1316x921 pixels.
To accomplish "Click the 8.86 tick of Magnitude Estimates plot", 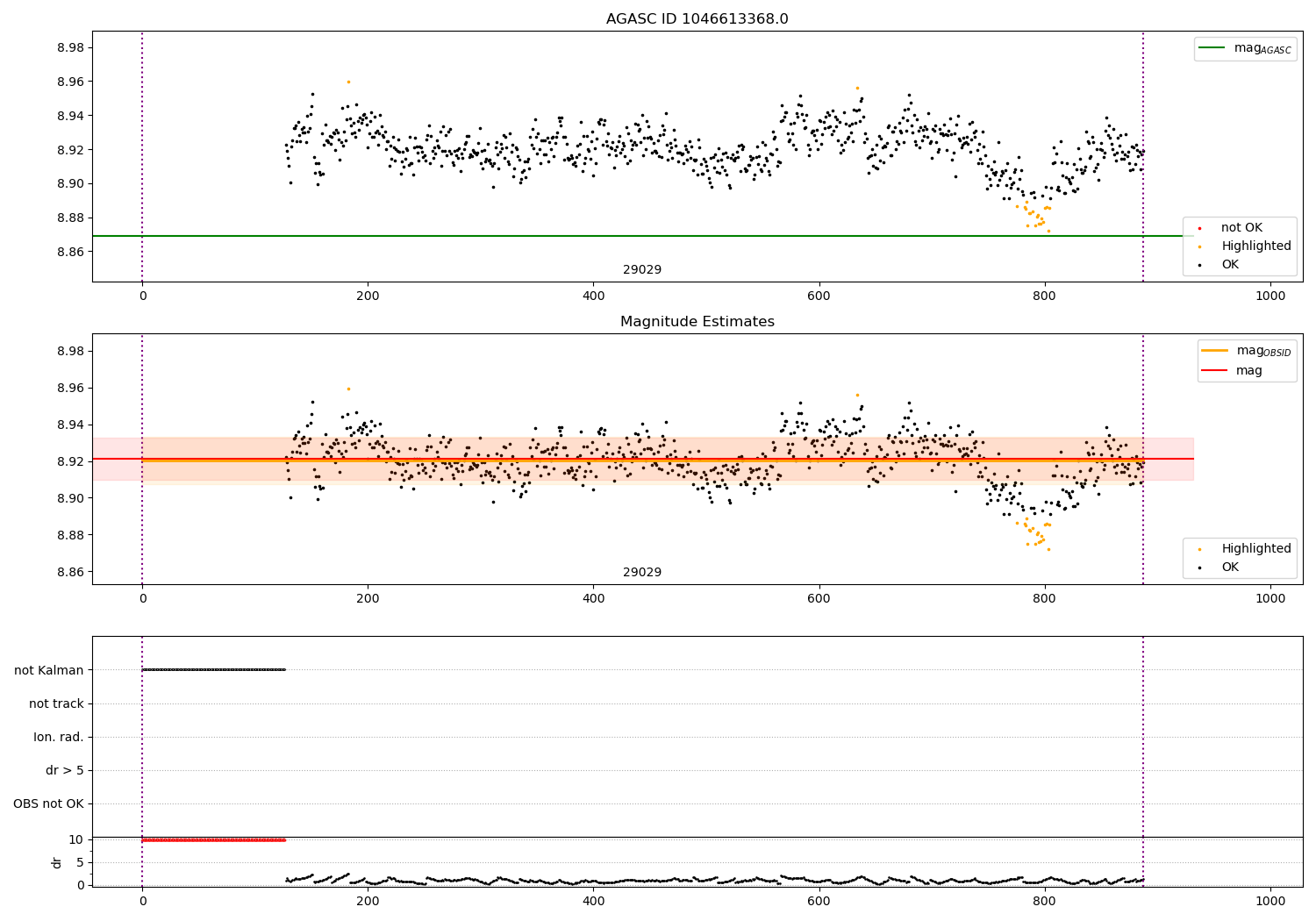I will (x=68, y=572).
